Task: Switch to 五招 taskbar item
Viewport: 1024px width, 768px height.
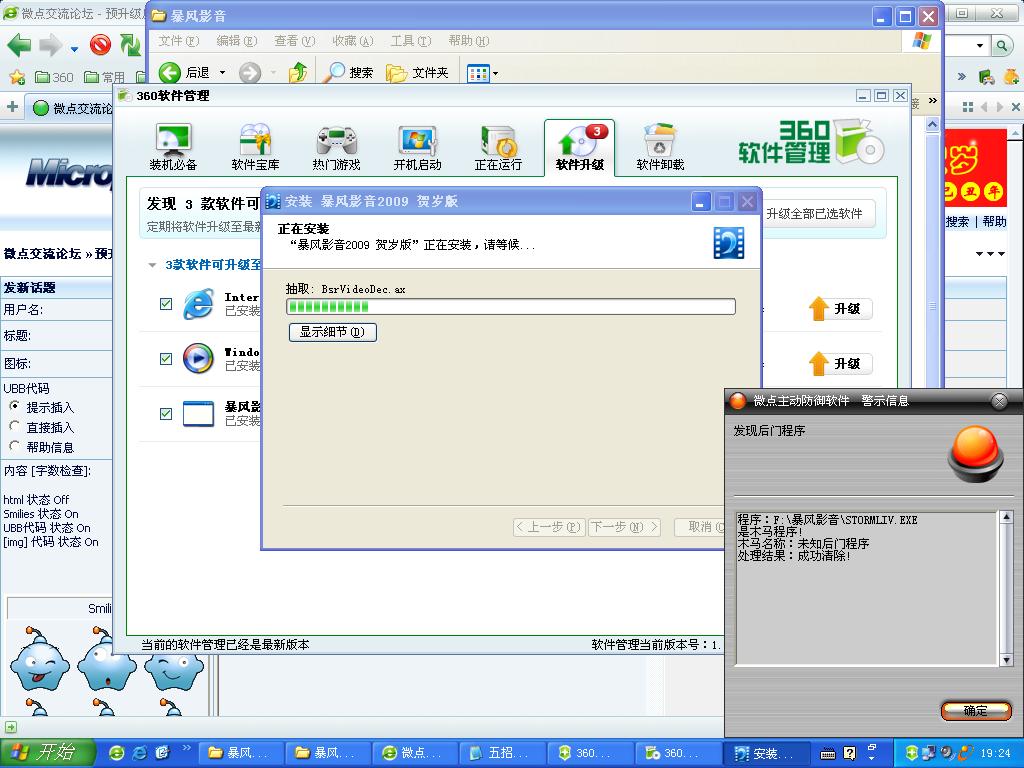Action: tap(502, 753)
